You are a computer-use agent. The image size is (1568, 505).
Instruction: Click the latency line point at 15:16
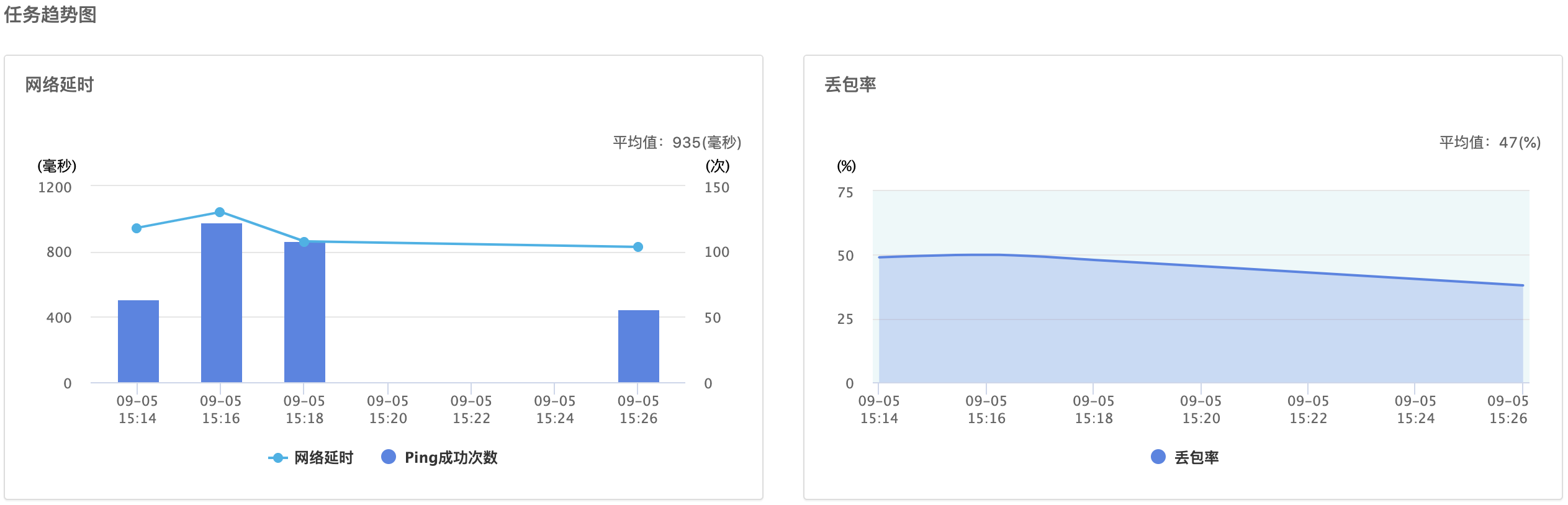tap(220, 212)
